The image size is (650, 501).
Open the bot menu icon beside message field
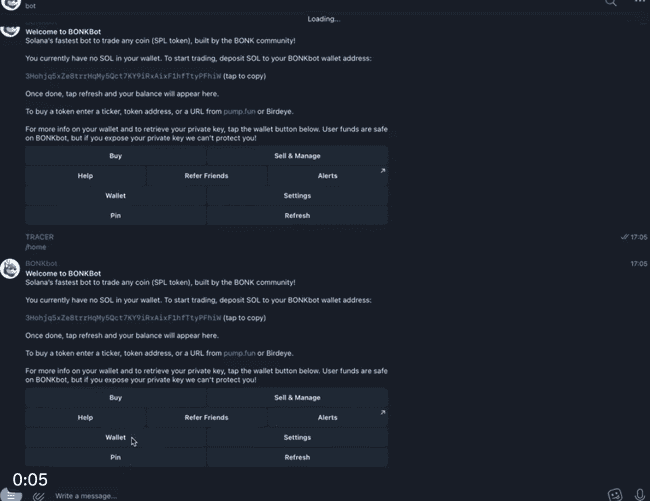[x=10, y=495]
